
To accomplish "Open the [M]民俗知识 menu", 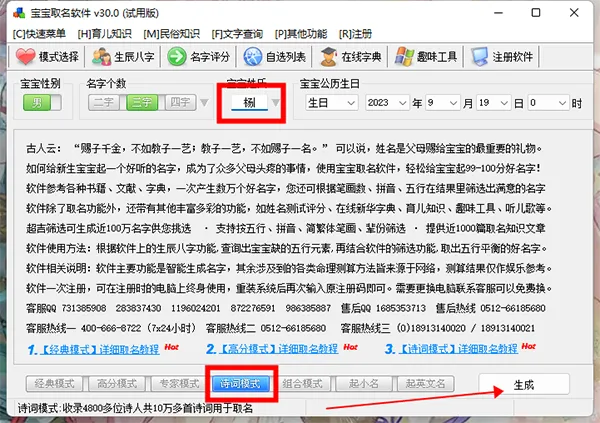I will [x=171, y=34].
